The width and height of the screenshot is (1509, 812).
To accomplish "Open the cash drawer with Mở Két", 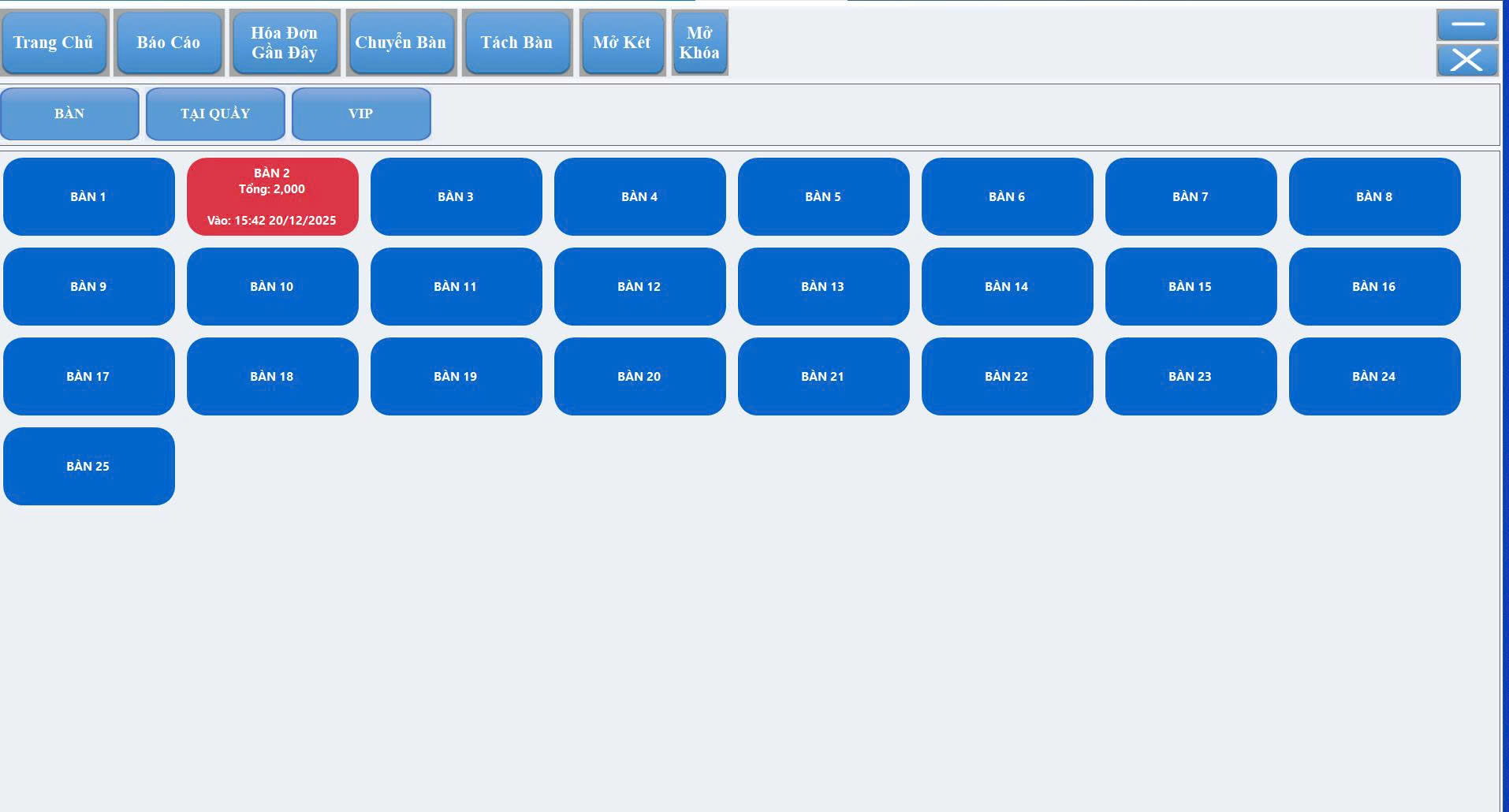I will [x=622, y=43].
